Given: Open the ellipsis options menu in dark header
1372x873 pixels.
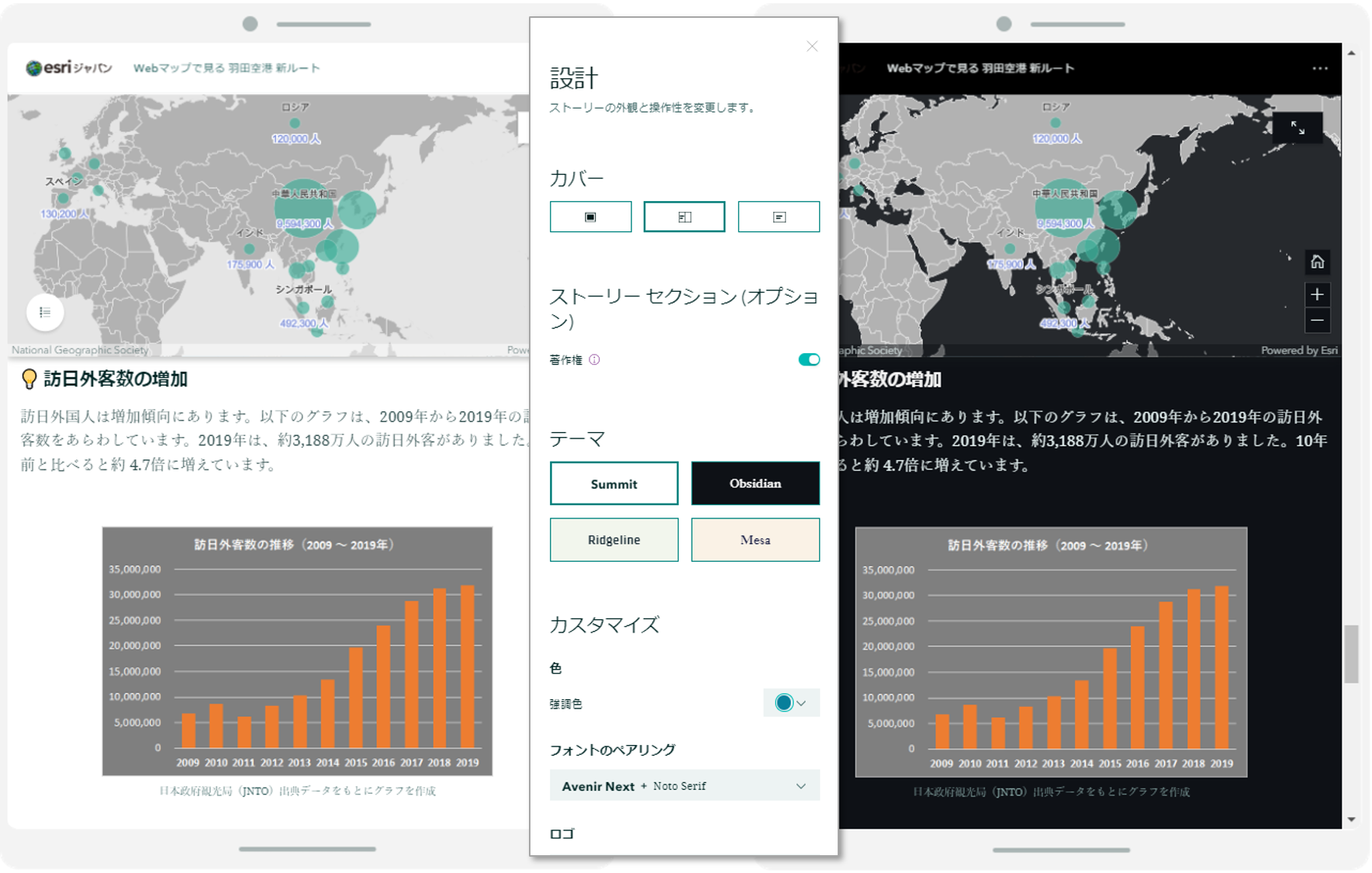Looking at the screenshot, I should [1318, 68].
